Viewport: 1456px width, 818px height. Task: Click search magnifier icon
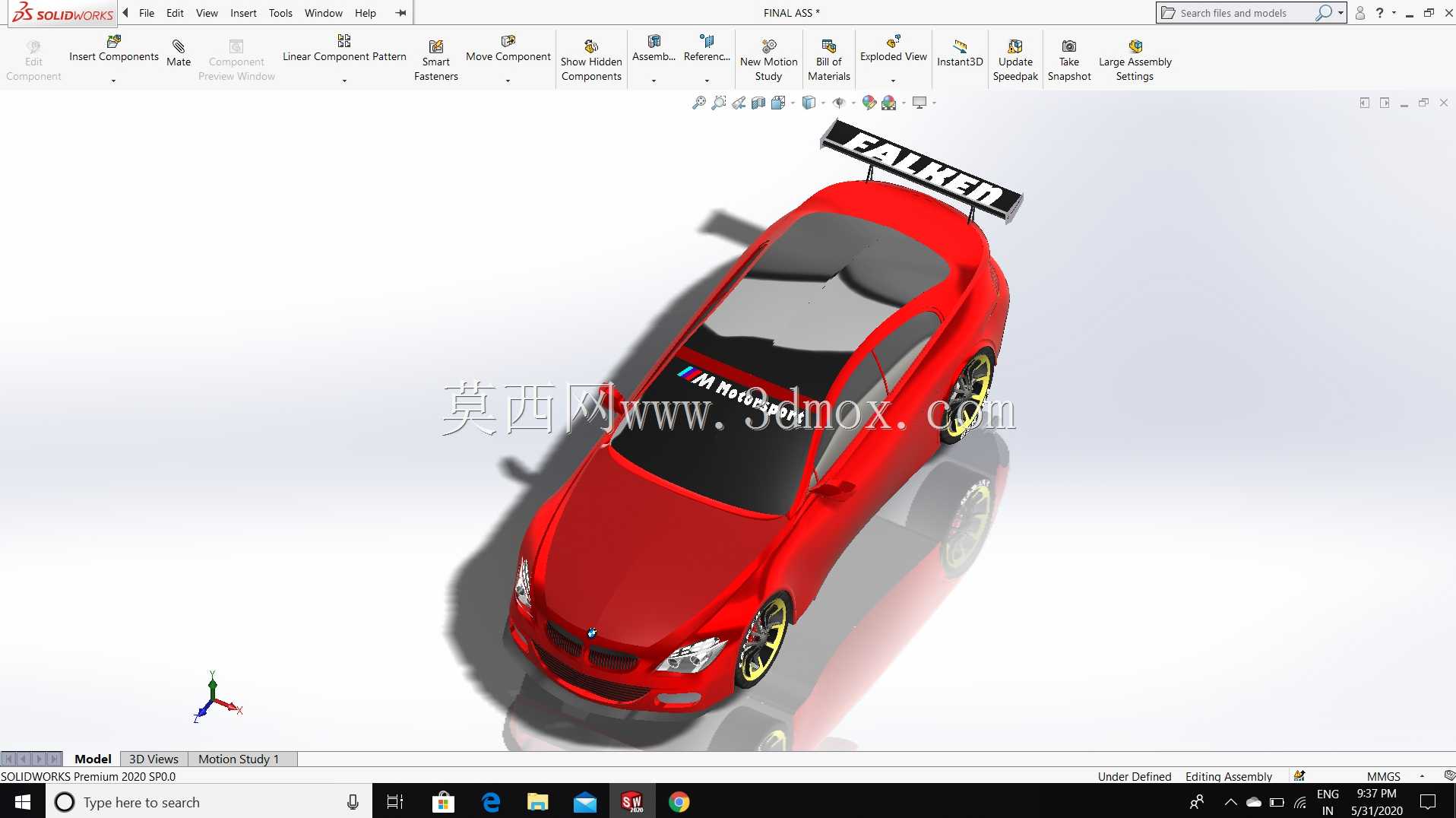1323,13
